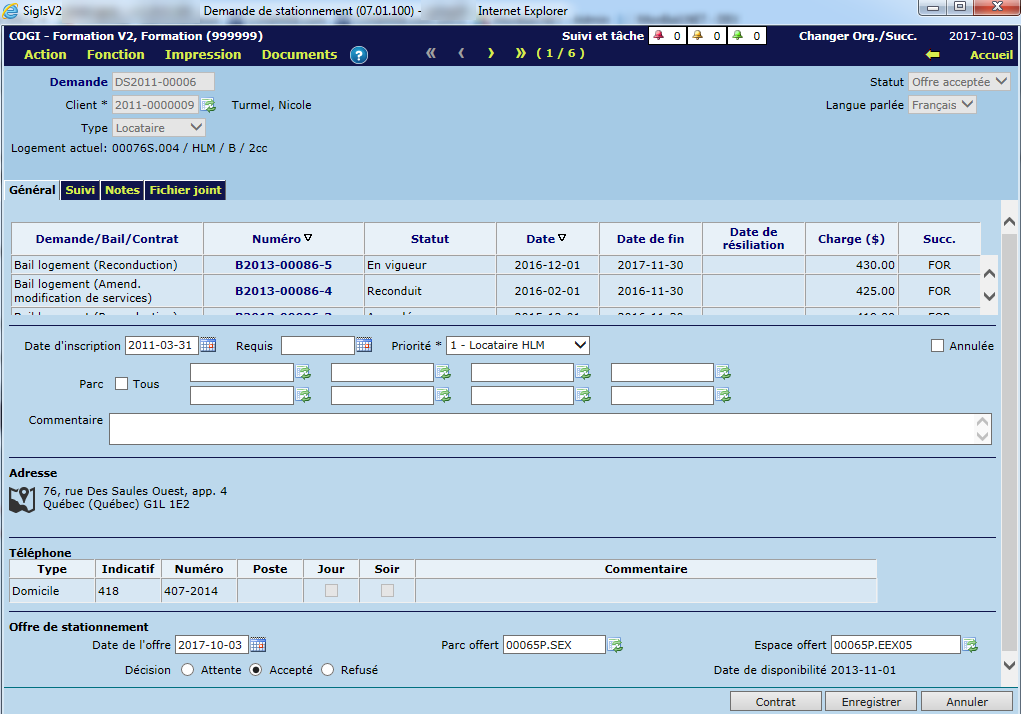This screenshot has height=714, width=1021.
Task: Click the address map marker icon
Action: [x=22, y=499]
